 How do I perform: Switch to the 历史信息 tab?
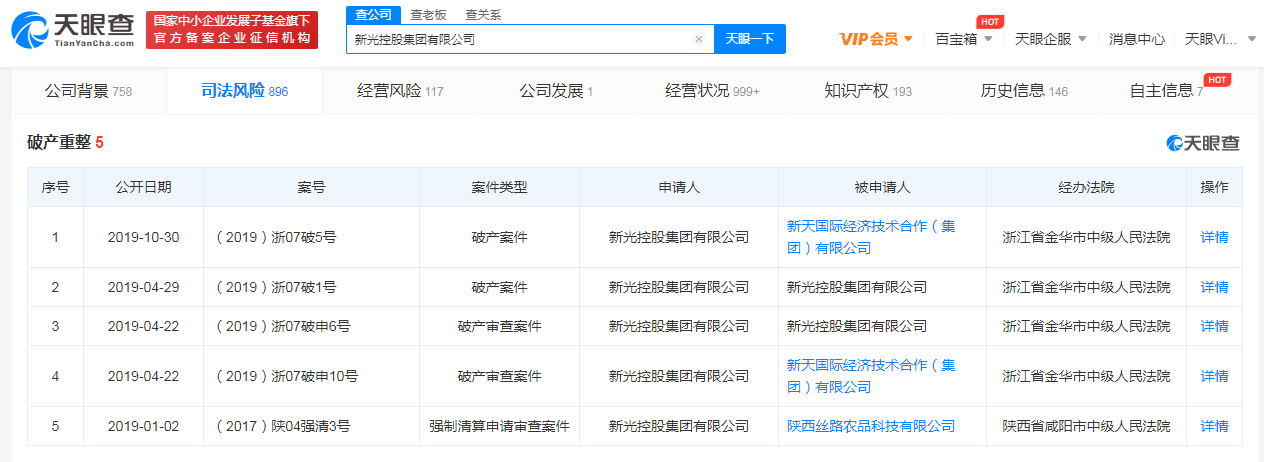(x=1024, y=91)
